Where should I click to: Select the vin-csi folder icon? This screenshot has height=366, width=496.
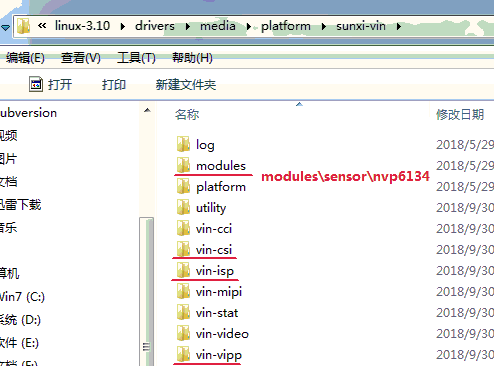click(x=183, y=249)
